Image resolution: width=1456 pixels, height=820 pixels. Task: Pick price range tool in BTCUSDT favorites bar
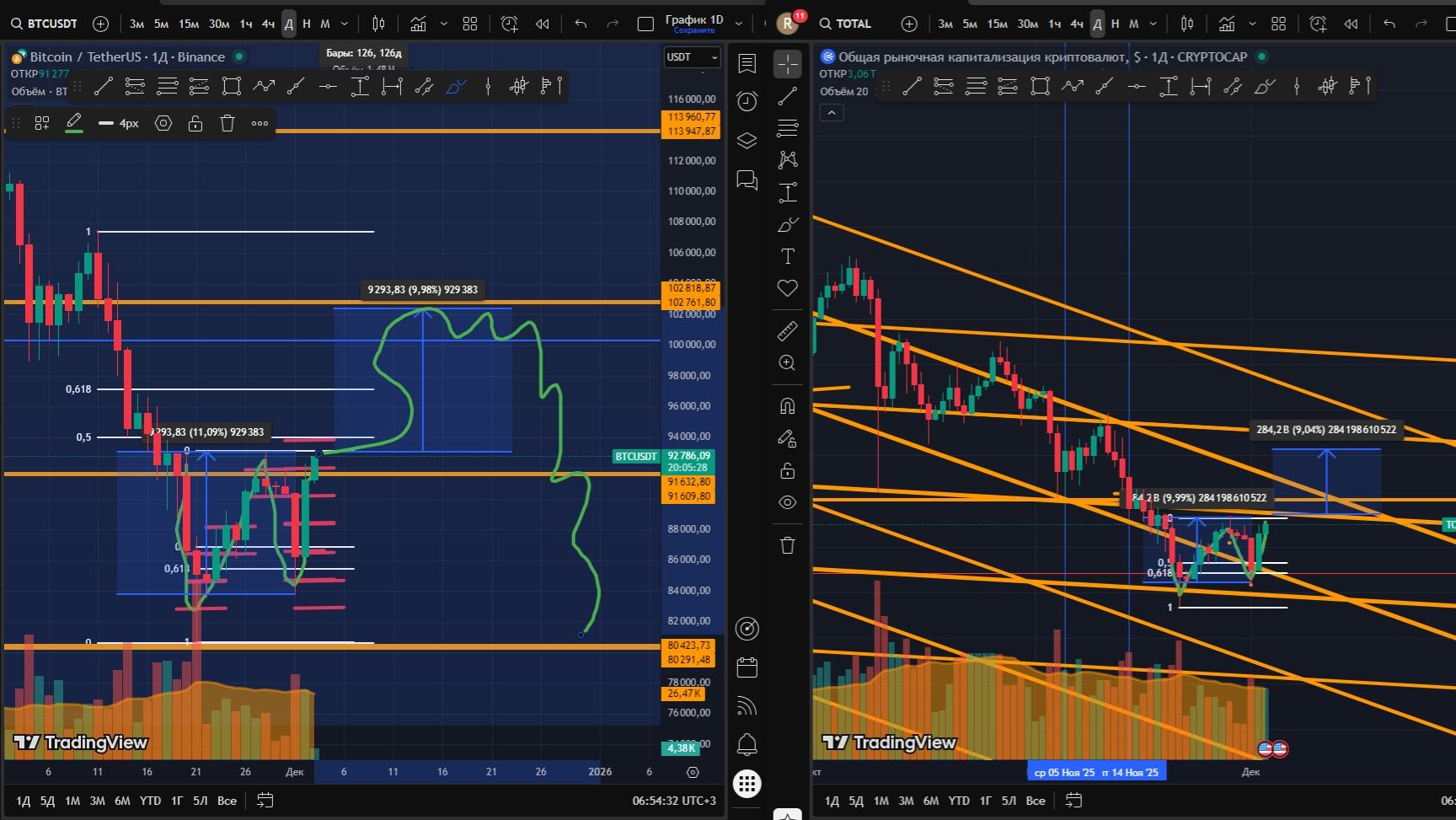pyautogui.click(x=360, y=86)
